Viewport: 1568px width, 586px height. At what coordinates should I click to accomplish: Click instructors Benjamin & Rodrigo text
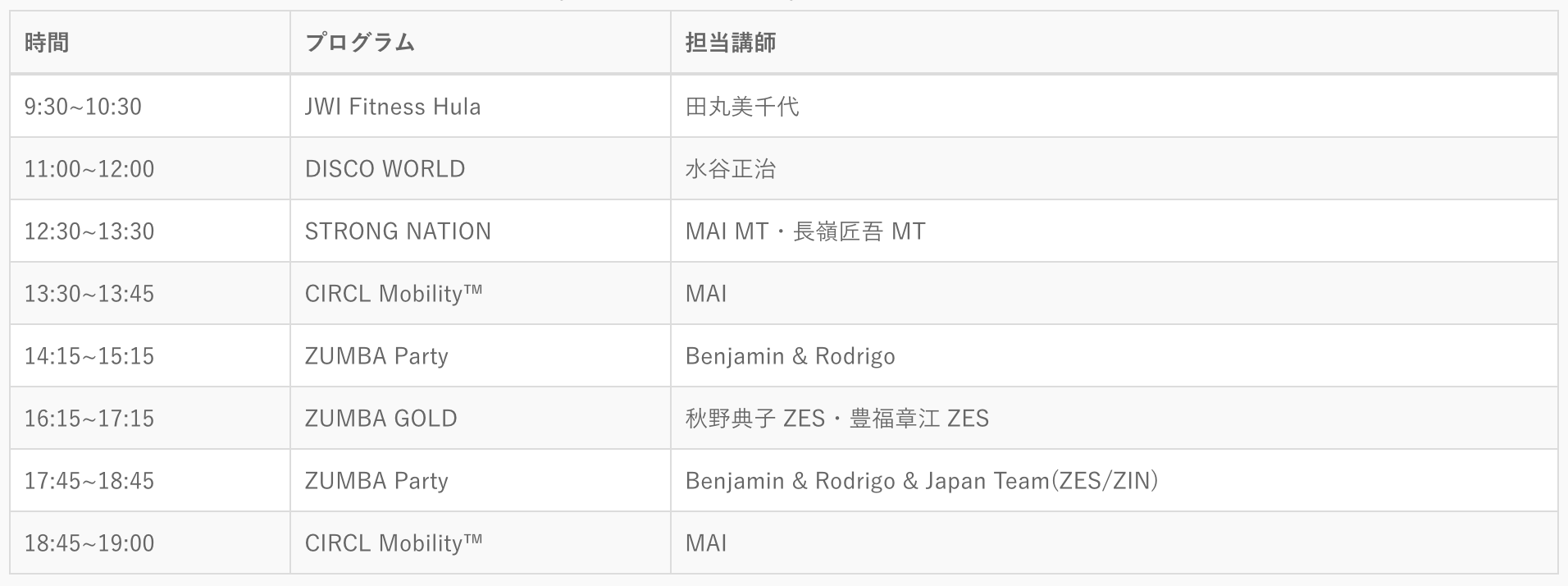click(790, 356)
